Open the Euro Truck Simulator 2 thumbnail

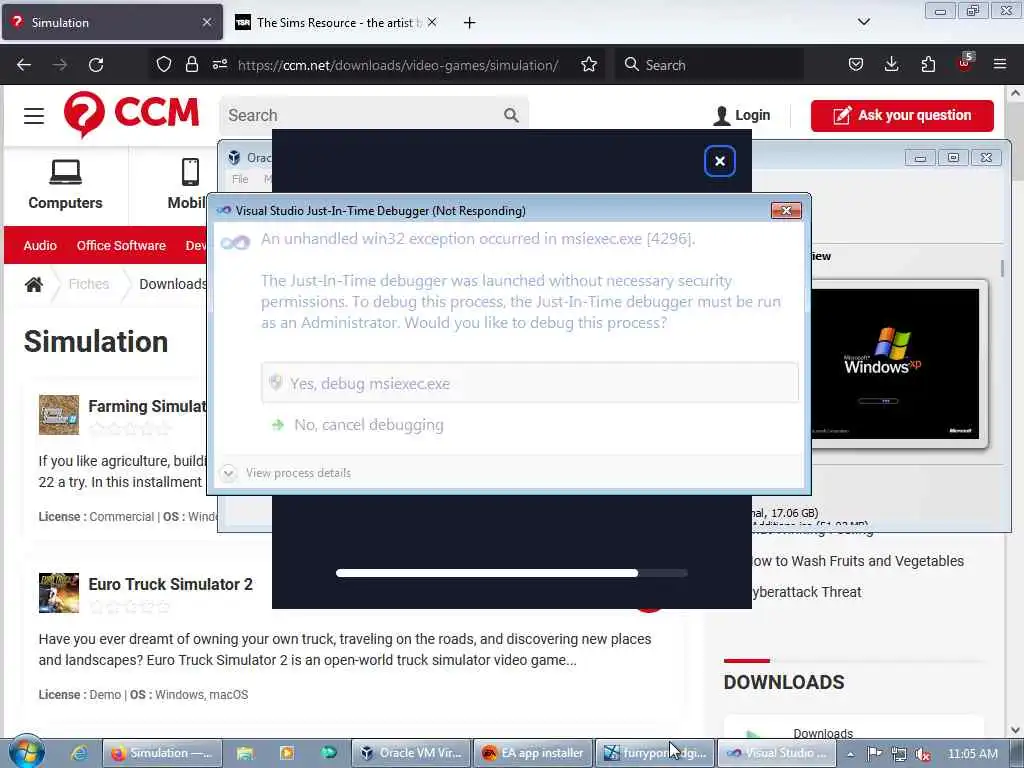[x=59, y=593]
